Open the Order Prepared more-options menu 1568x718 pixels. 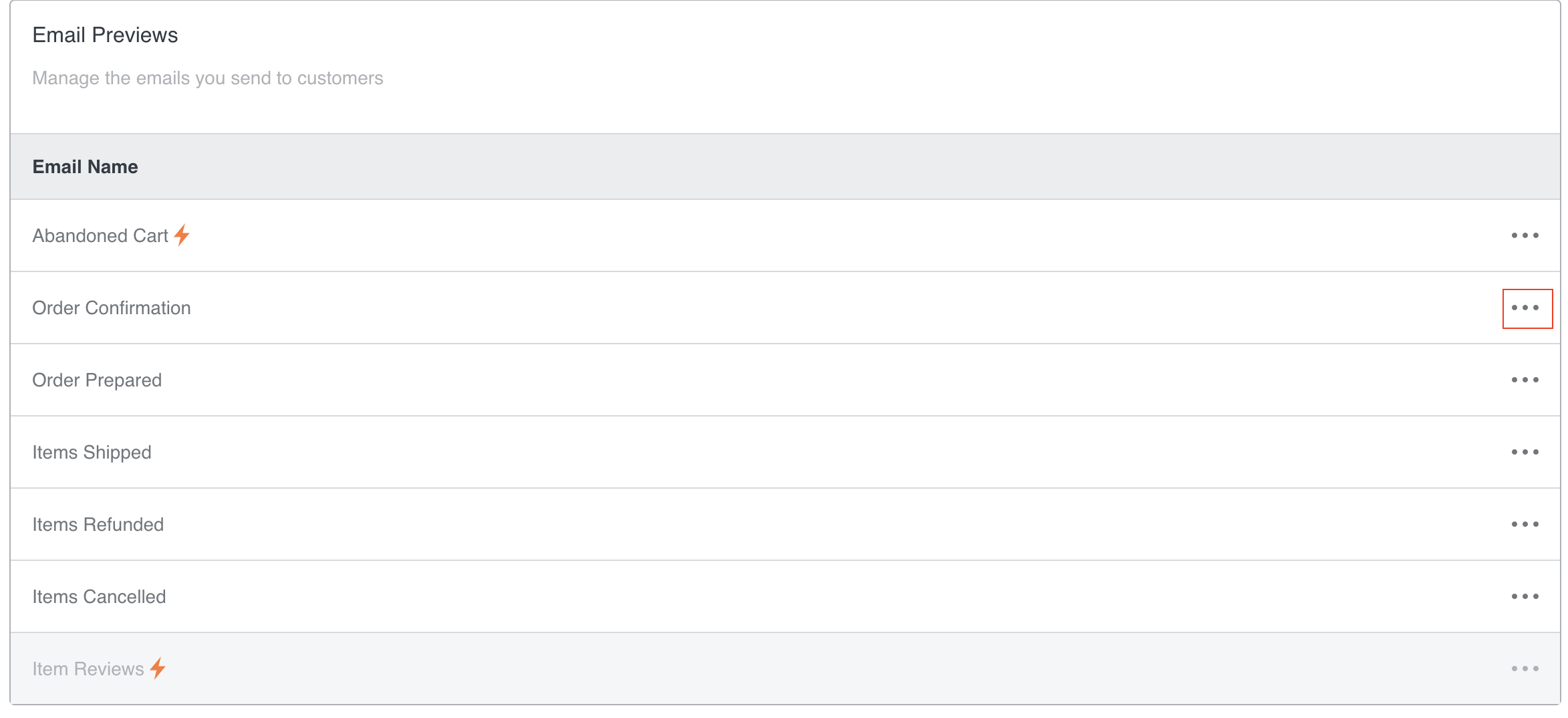pos(1525,380)
